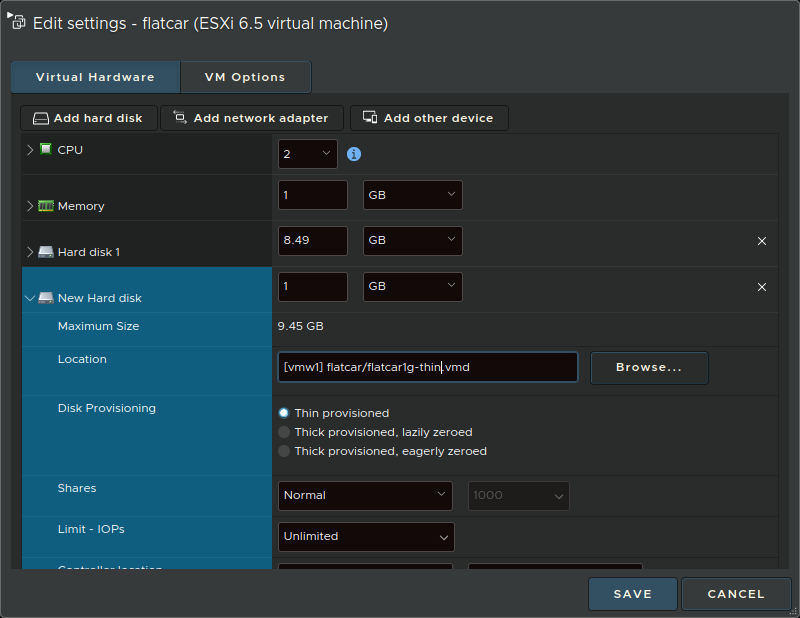Click the Location path text field
The width and height of the screenshot is (800, 618).
pyautogui.click(x=428, y=367)
